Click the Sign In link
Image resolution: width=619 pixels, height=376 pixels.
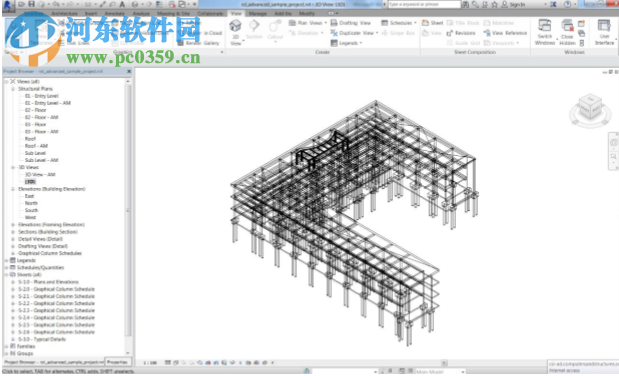point(517,4)
